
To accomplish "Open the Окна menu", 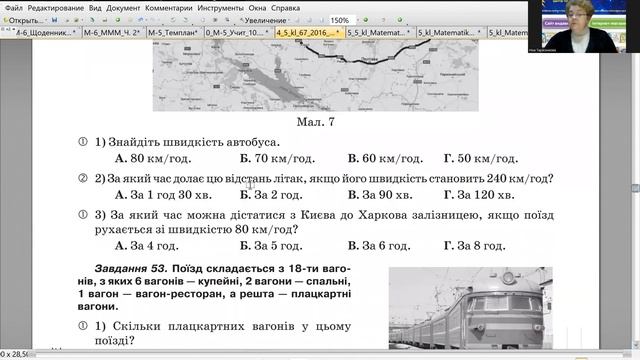I will (257, 8).
